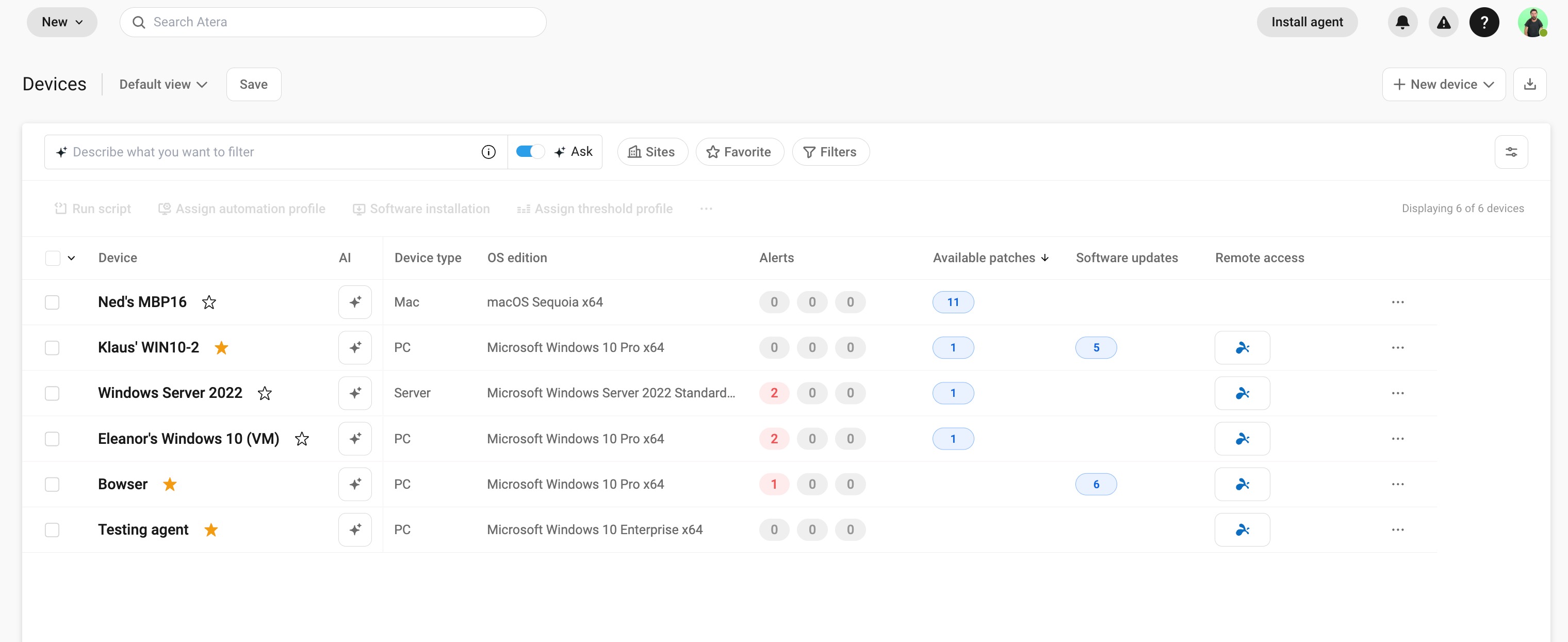This screenshot has width=1568, height=642.
Task: Click the 6 software updates badge for Bowser
Action: pos(1096,484)
